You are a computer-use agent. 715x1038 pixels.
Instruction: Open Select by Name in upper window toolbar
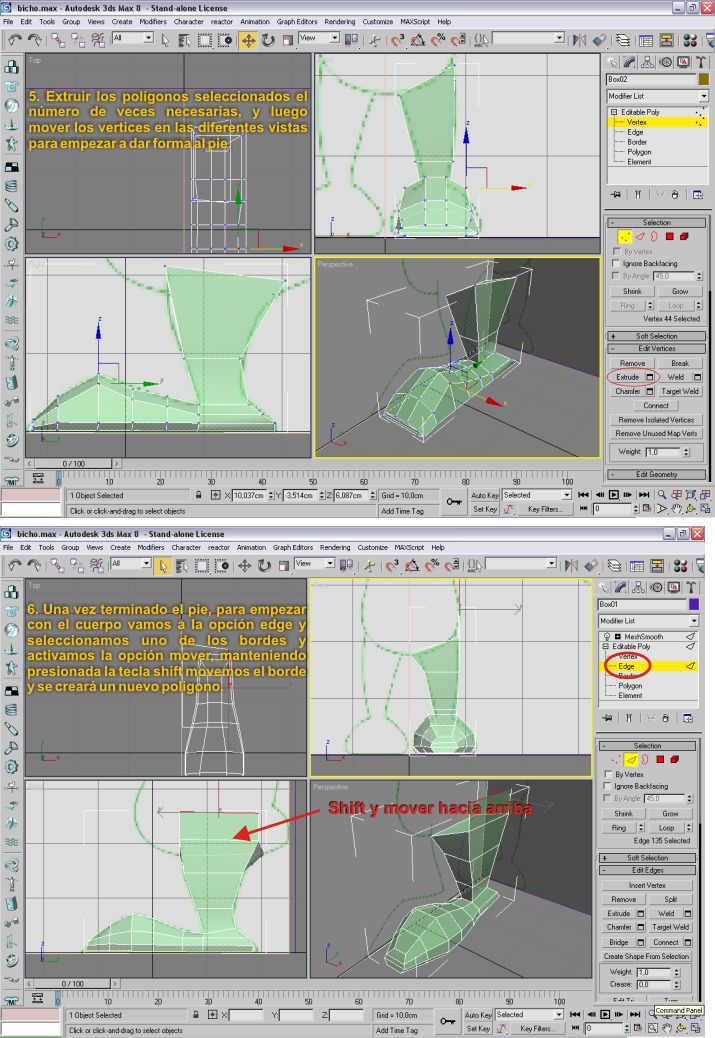pyautogui.click(x=185, y=40)
